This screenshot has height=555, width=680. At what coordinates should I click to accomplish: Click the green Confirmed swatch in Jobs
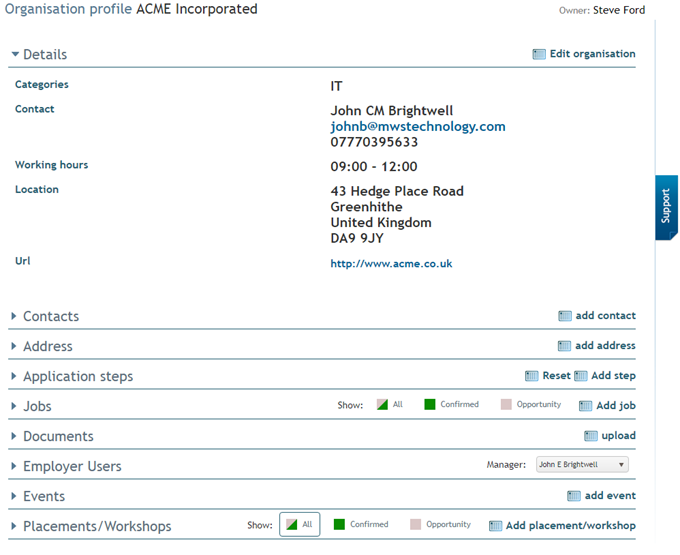click(430, 405)
